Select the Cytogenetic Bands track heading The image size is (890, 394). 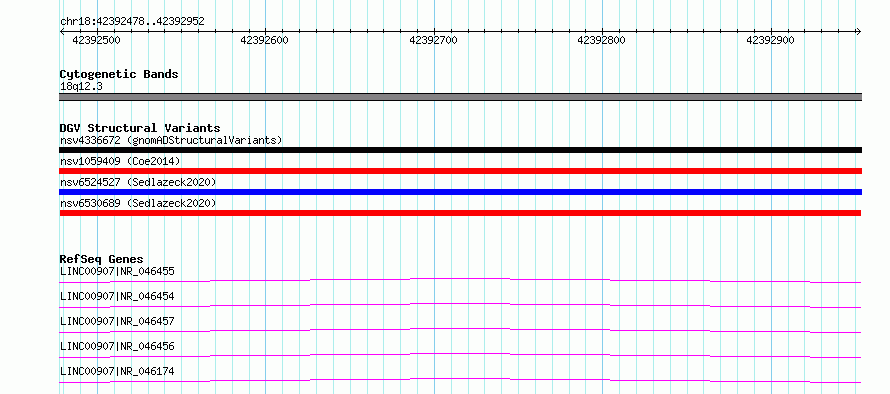pyautogui.click(x=119, y=74)
